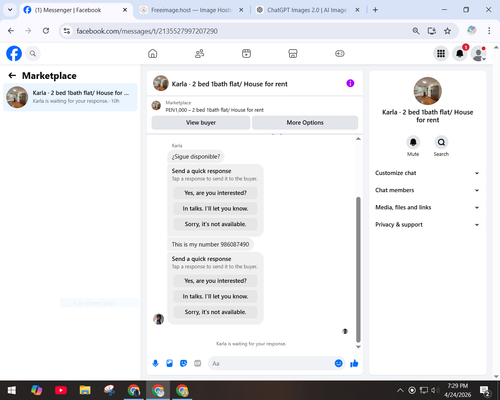Open the Facebook logo home link

point(14,53)
